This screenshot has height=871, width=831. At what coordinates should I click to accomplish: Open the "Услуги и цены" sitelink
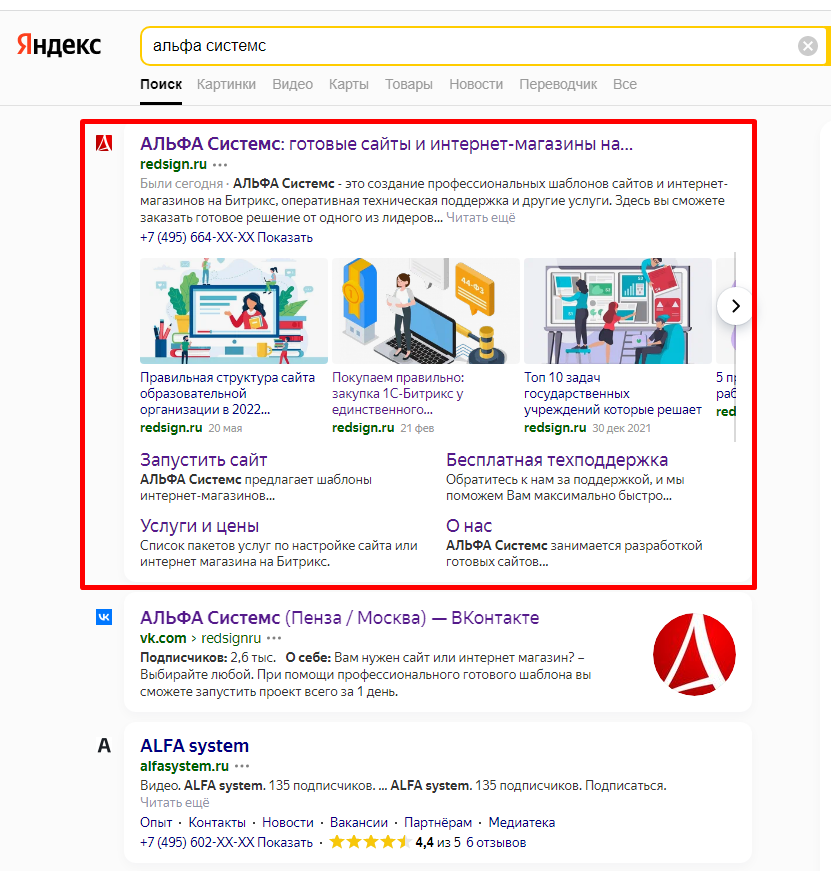(199, 525)
